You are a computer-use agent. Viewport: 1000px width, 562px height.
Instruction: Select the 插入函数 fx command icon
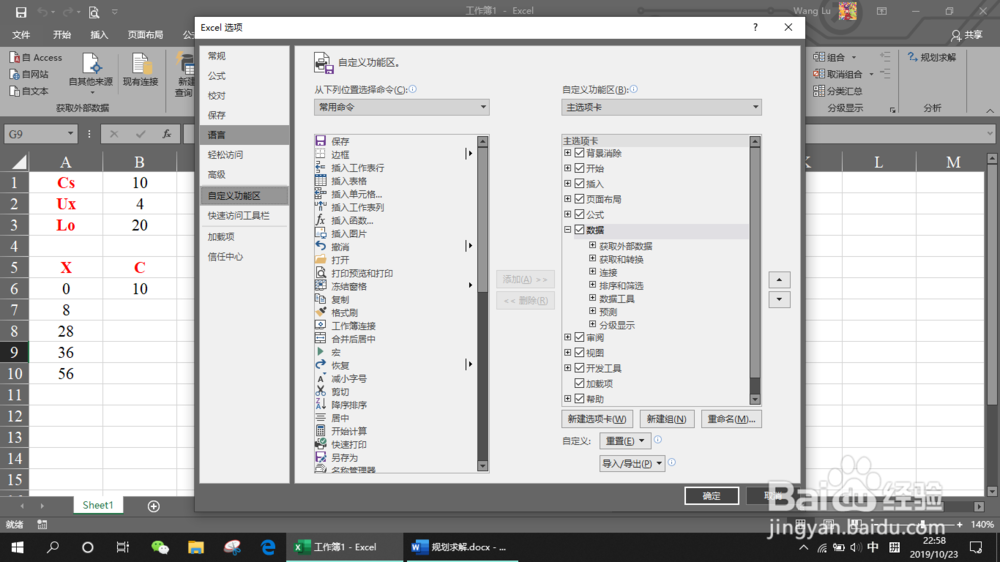click(x=321, y=220)
